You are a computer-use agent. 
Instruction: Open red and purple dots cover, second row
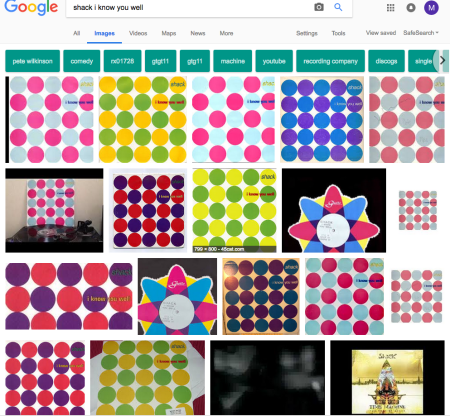pos(148,210)
